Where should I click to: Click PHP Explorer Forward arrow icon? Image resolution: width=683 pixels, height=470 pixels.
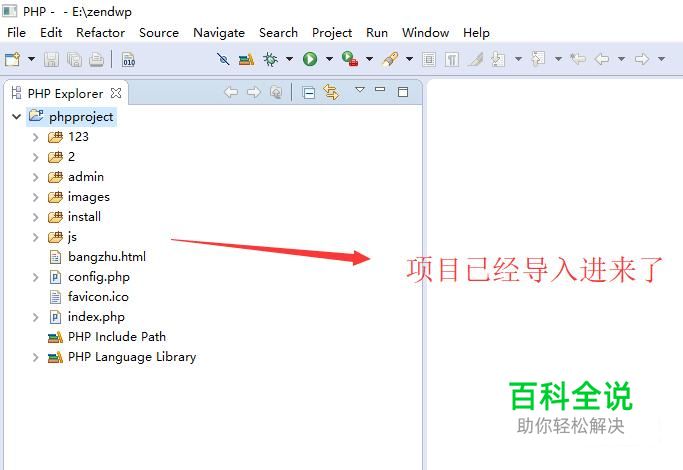pyautogui.click(x=254, y=92)
